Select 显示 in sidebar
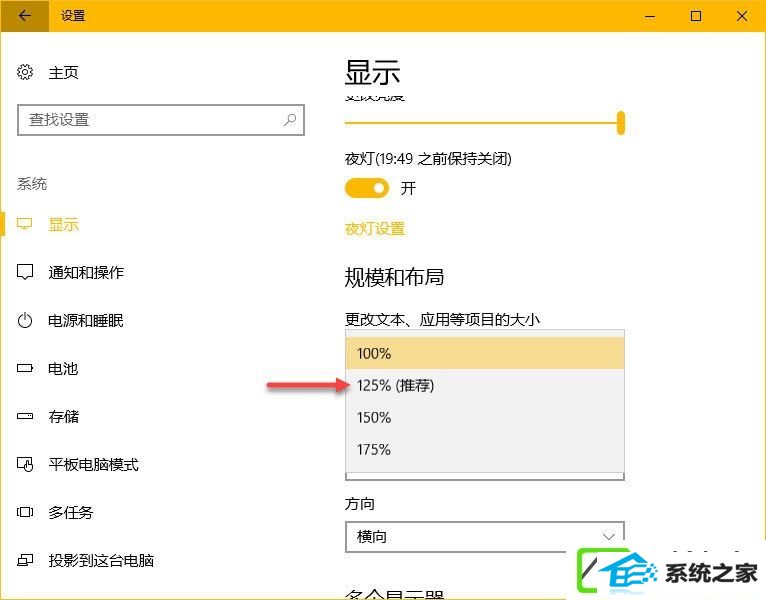This screenshot has height=600, width=766. (64, 225)
